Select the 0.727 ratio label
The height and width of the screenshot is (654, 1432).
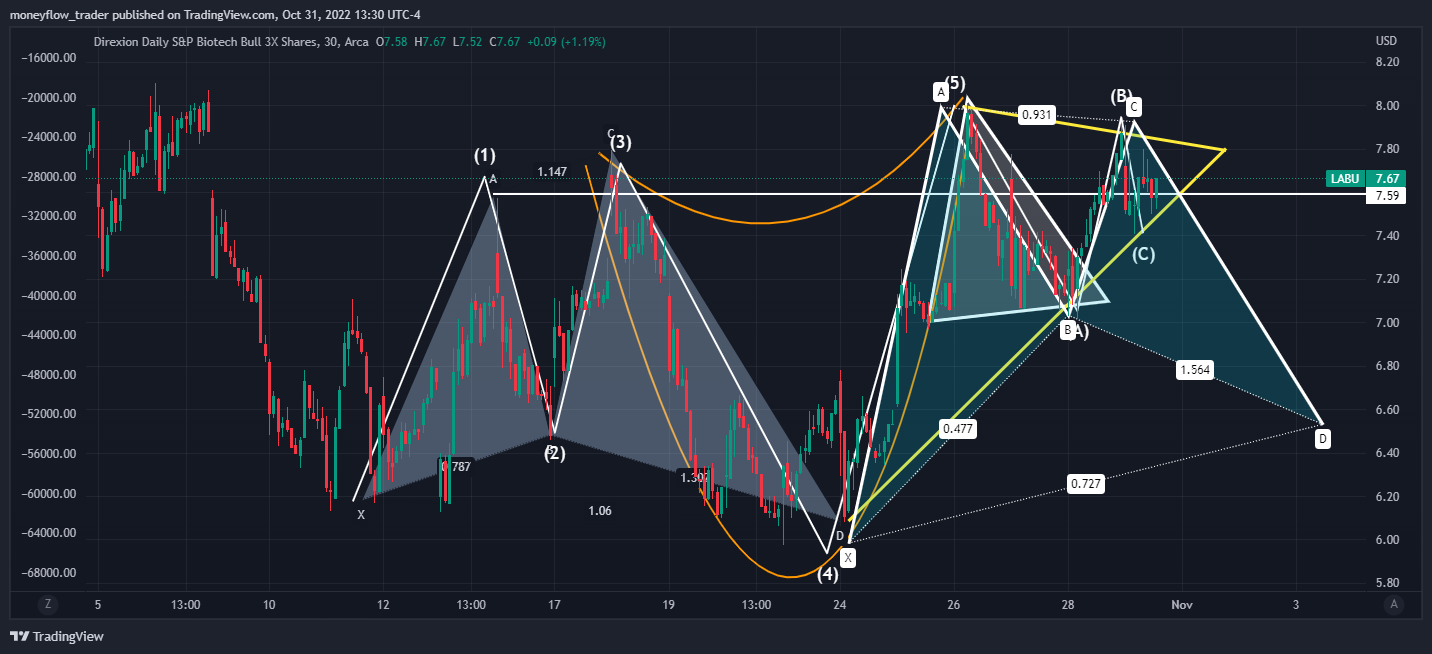[x=1086, y=484]
